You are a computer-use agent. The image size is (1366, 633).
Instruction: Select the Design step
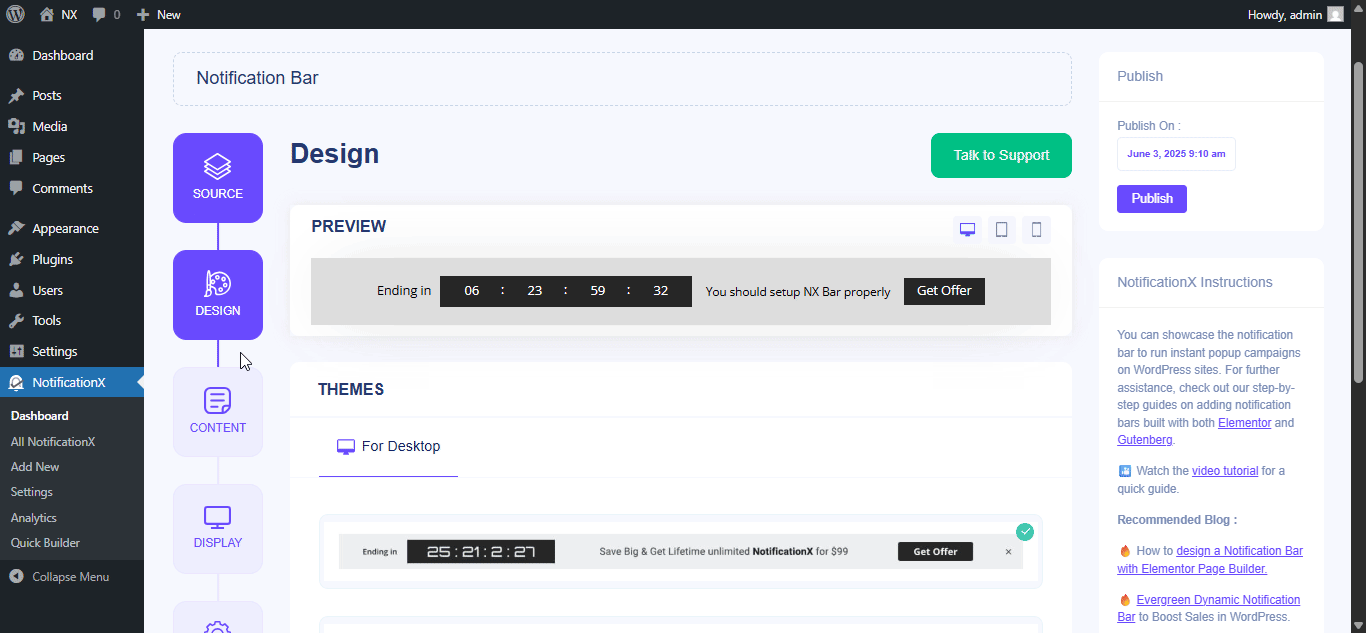point(218,295)
